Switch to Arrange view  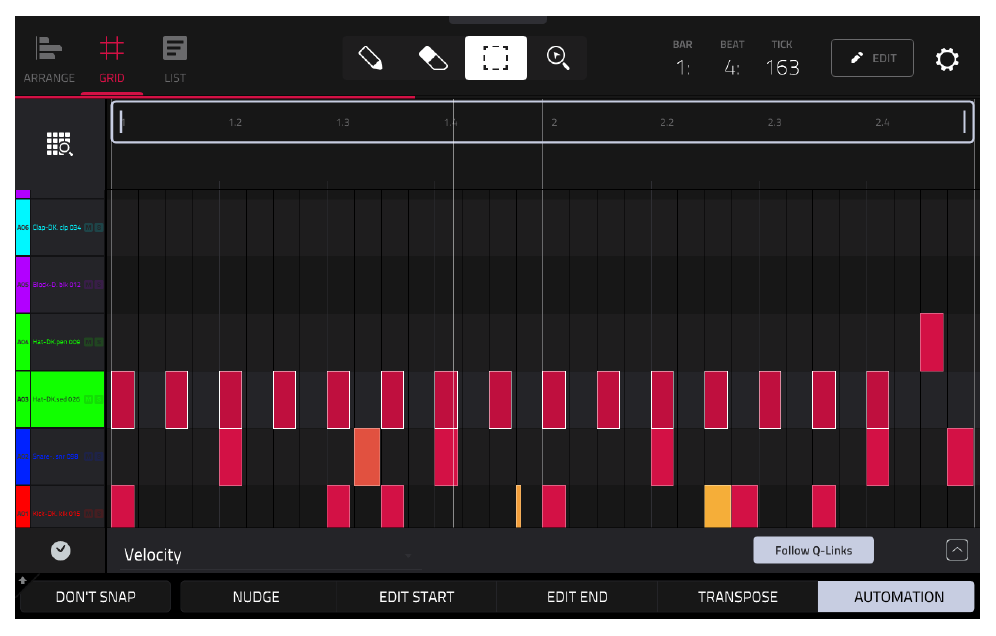click(x=49, y=60)
